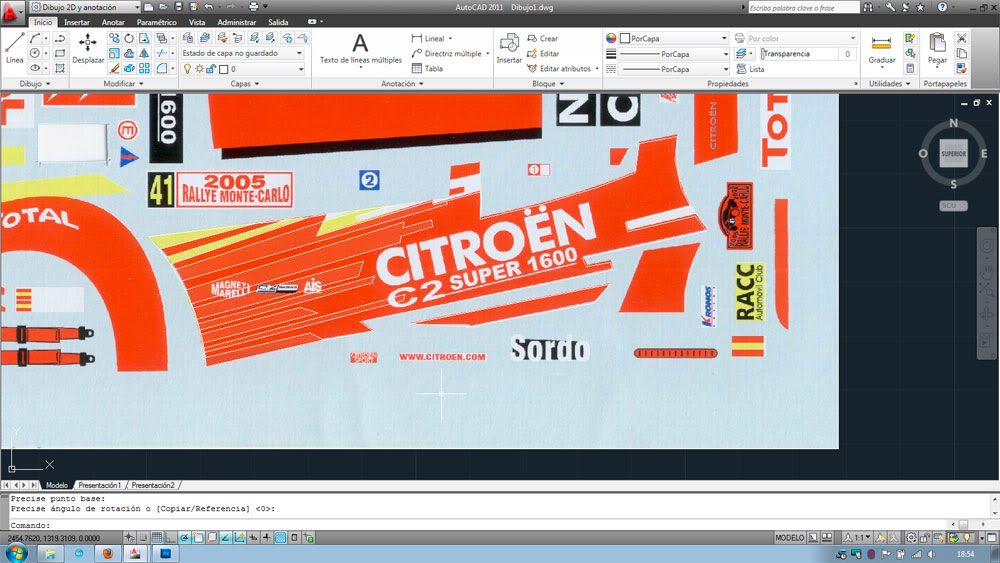Click the Cut scissors icon in Portapapeles

(x=961, y=38)
